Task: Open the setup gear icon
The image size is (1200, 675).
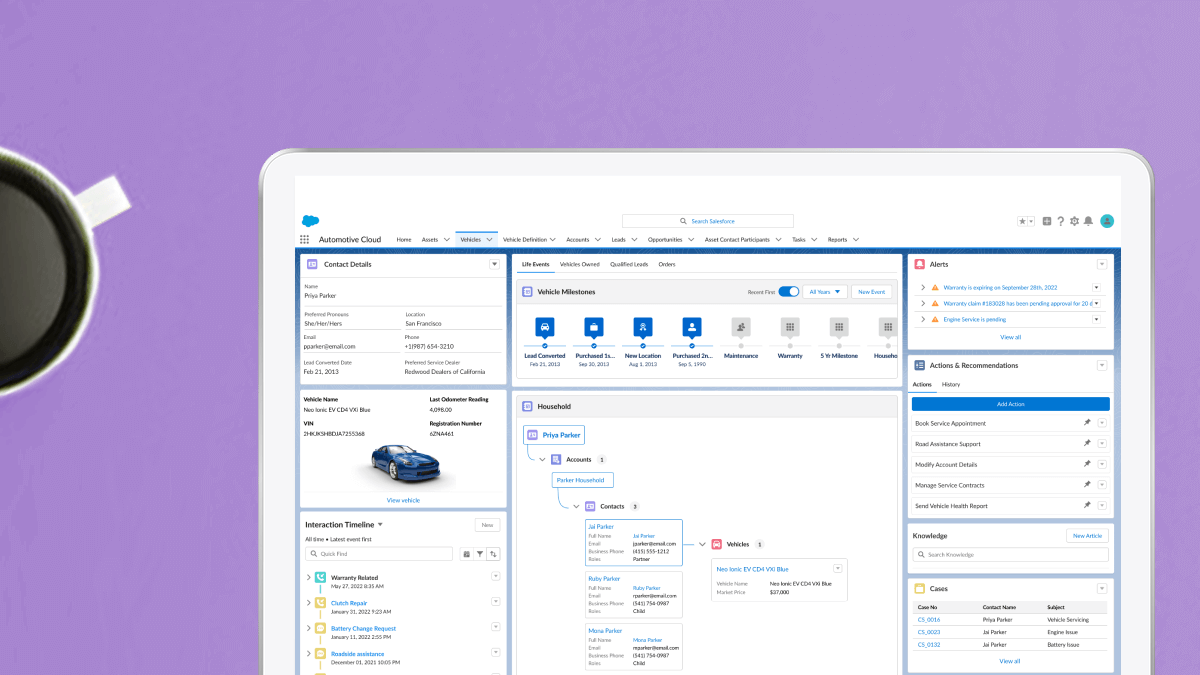Action: pos(1074,221)
